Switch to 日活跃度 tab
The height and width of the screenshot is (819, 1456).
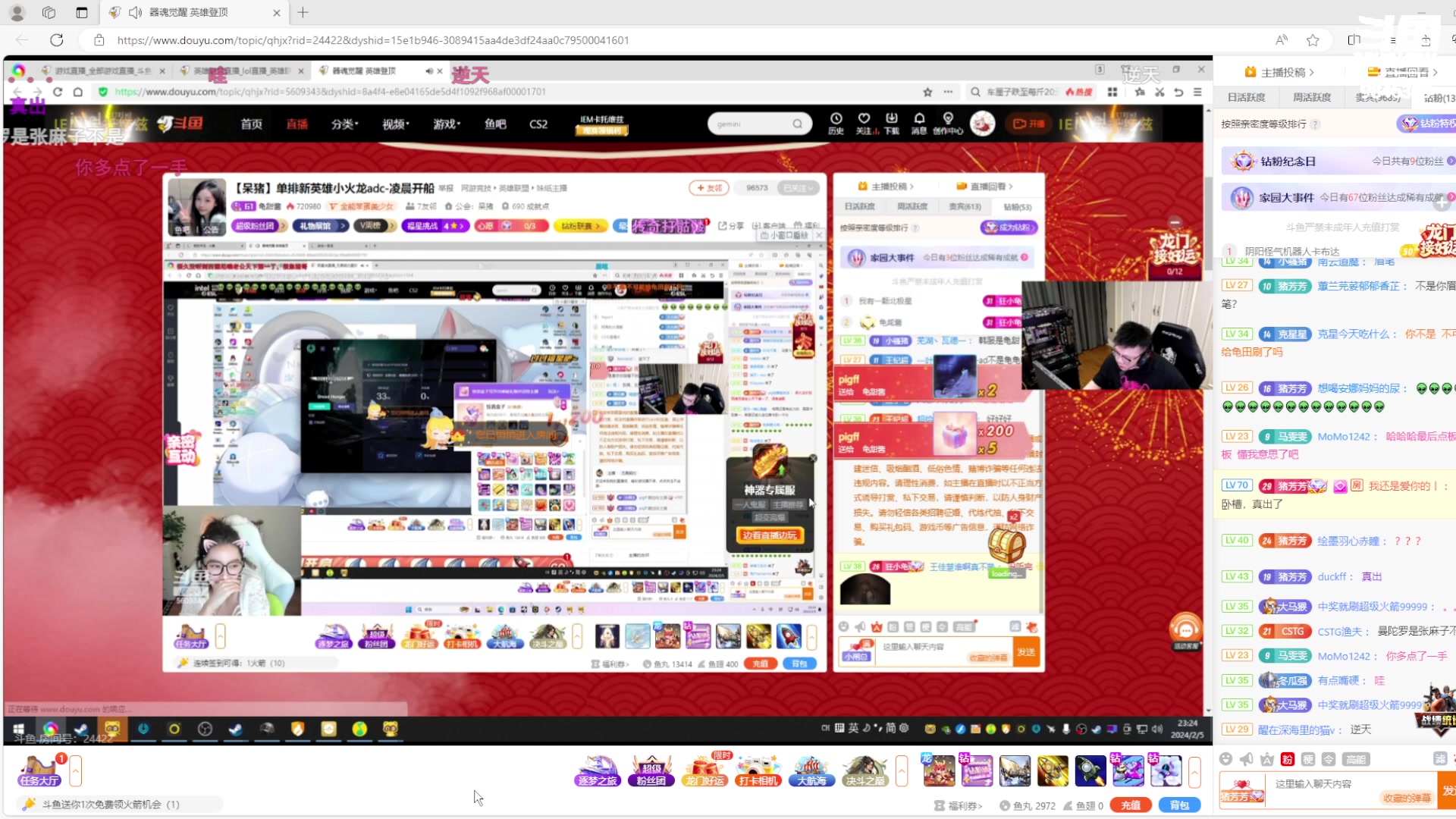pos(1247,98)
